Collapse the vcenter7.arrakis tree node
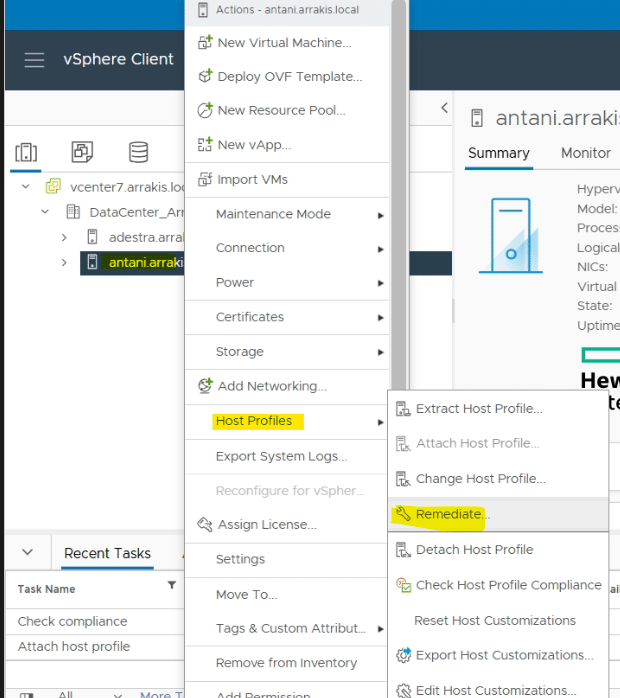The image size is (620, 698). tap(26, 187)
